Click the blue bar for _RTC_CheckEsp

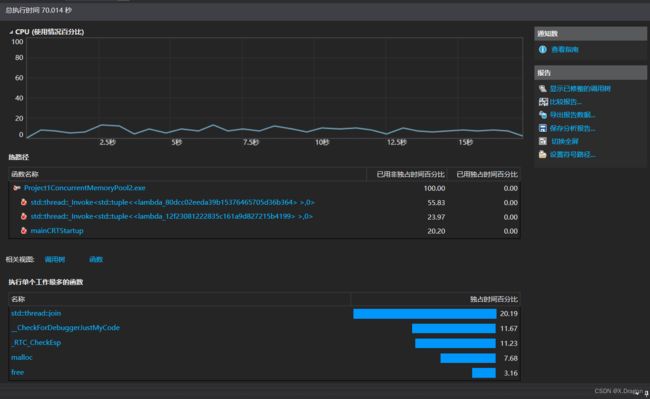(x=456, y=343)
